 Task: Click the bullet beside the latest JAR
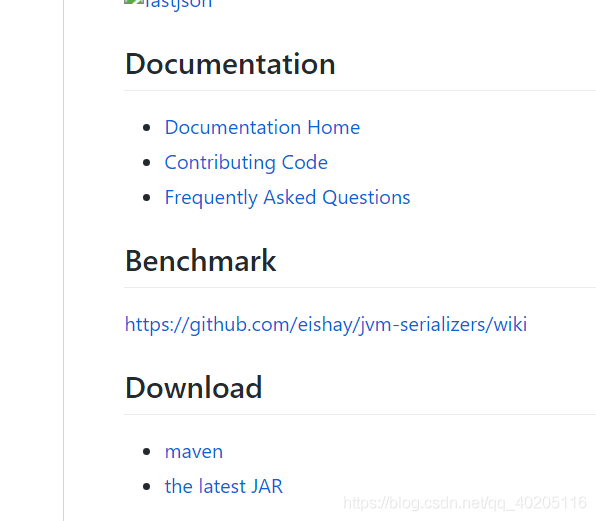[147, 486]
